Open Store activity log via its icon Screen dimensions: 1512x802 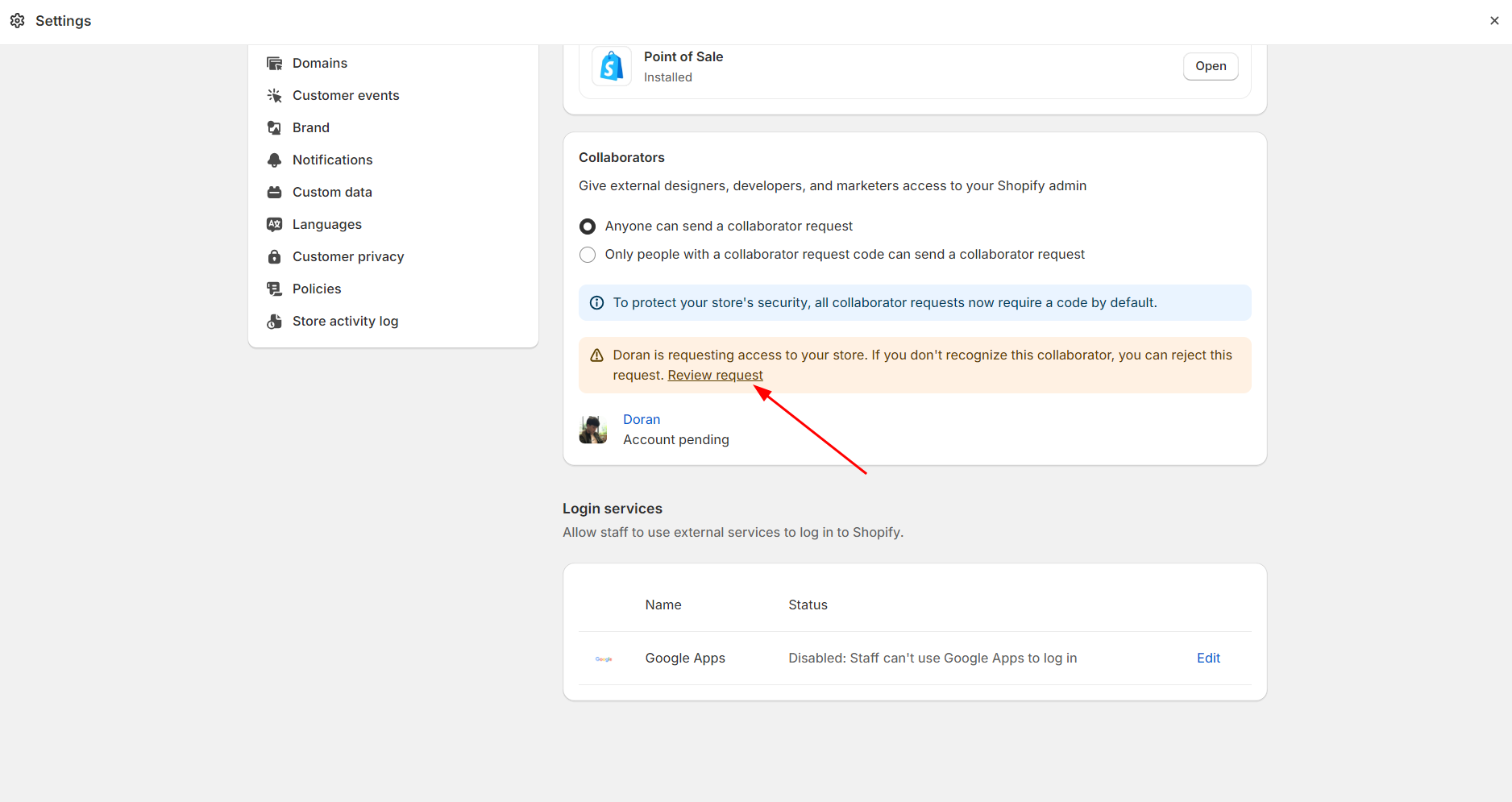coord(275,321)
